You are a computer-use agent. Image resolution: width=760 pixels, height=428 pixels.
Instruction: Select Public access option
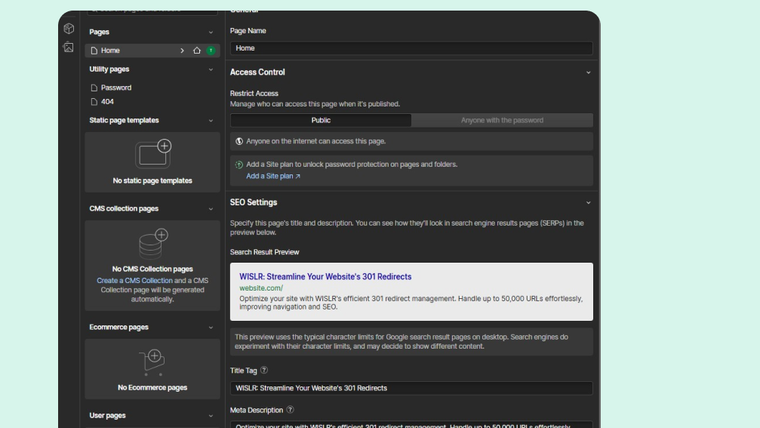(x=320, y=120)
